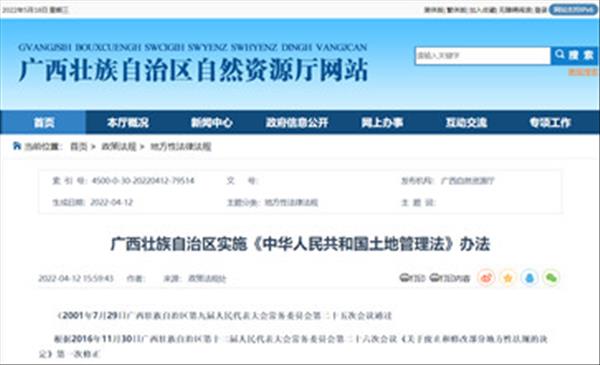600x365 pixels.
Task: Click the site title 广西壮族自治区自然资源厅网站
Action: (193, 70)
